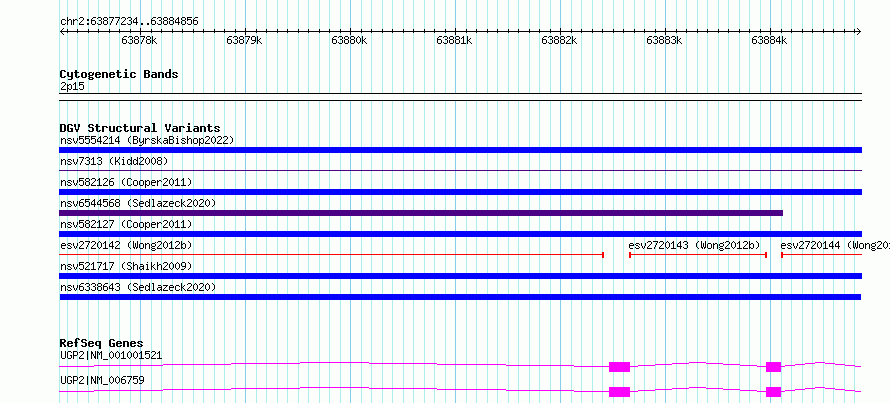Image resolution: width=890 pixels, height=403 pixels.
Task: Open the nsv521717 (Shaikh2009) label
Action: (x=126, y=266)
